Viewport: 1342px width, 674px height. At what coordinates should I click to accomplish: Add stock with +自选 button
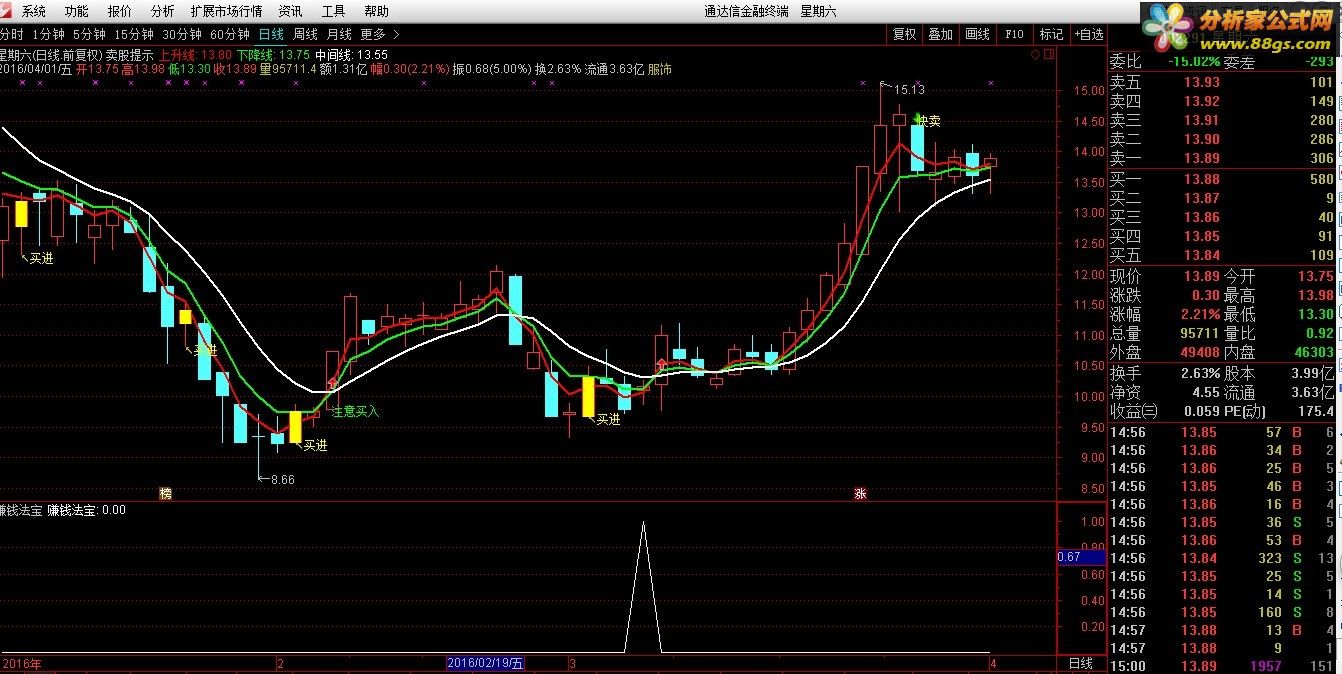[x=1089, y=34]
